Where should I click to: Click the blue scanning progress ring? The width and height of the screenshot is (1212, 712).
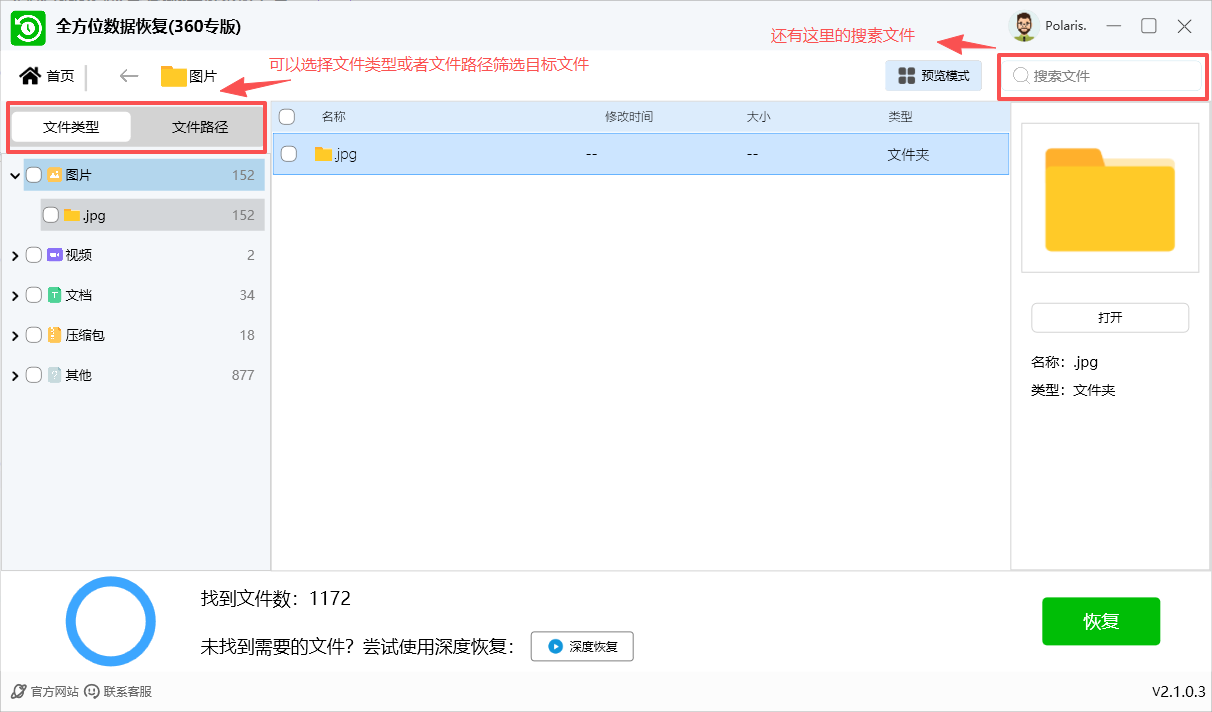[110, 621]
